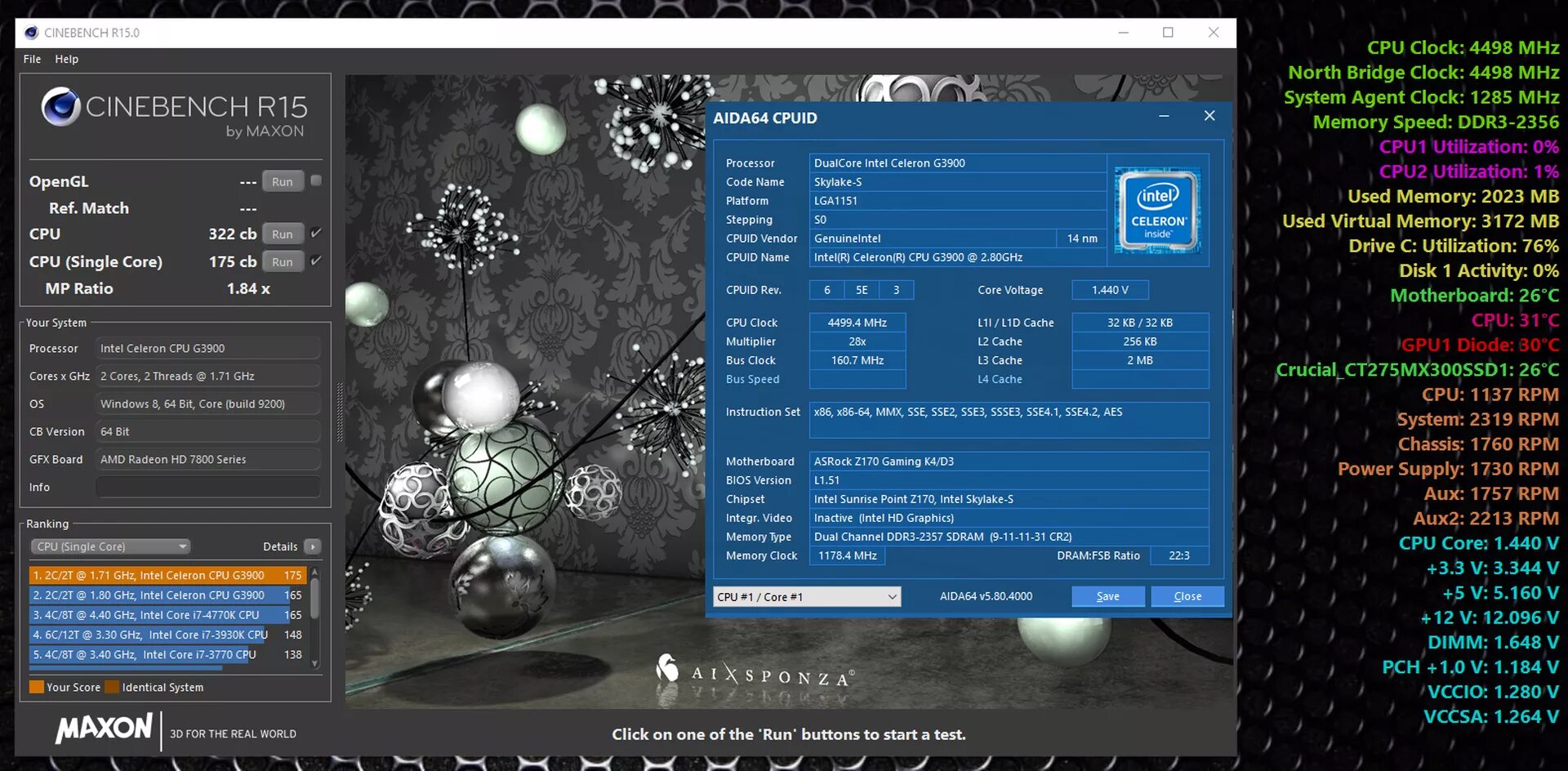Open the Details arrow in Ranking

click(x=313, y=546)
